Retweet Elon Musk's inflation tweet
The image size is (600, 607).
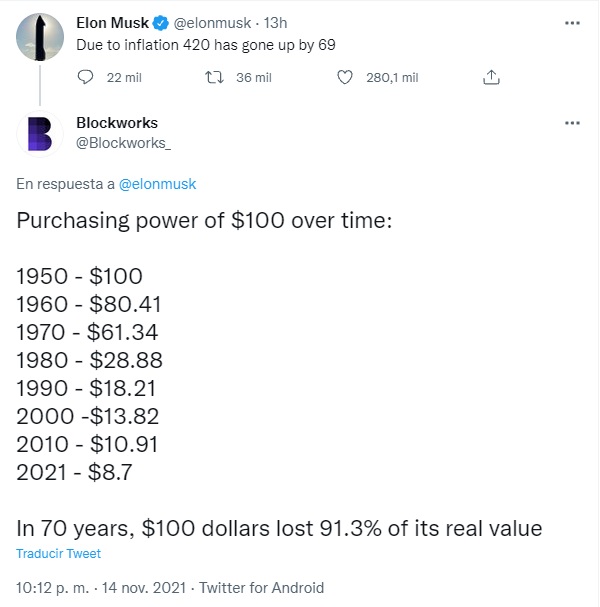[214, 77]
